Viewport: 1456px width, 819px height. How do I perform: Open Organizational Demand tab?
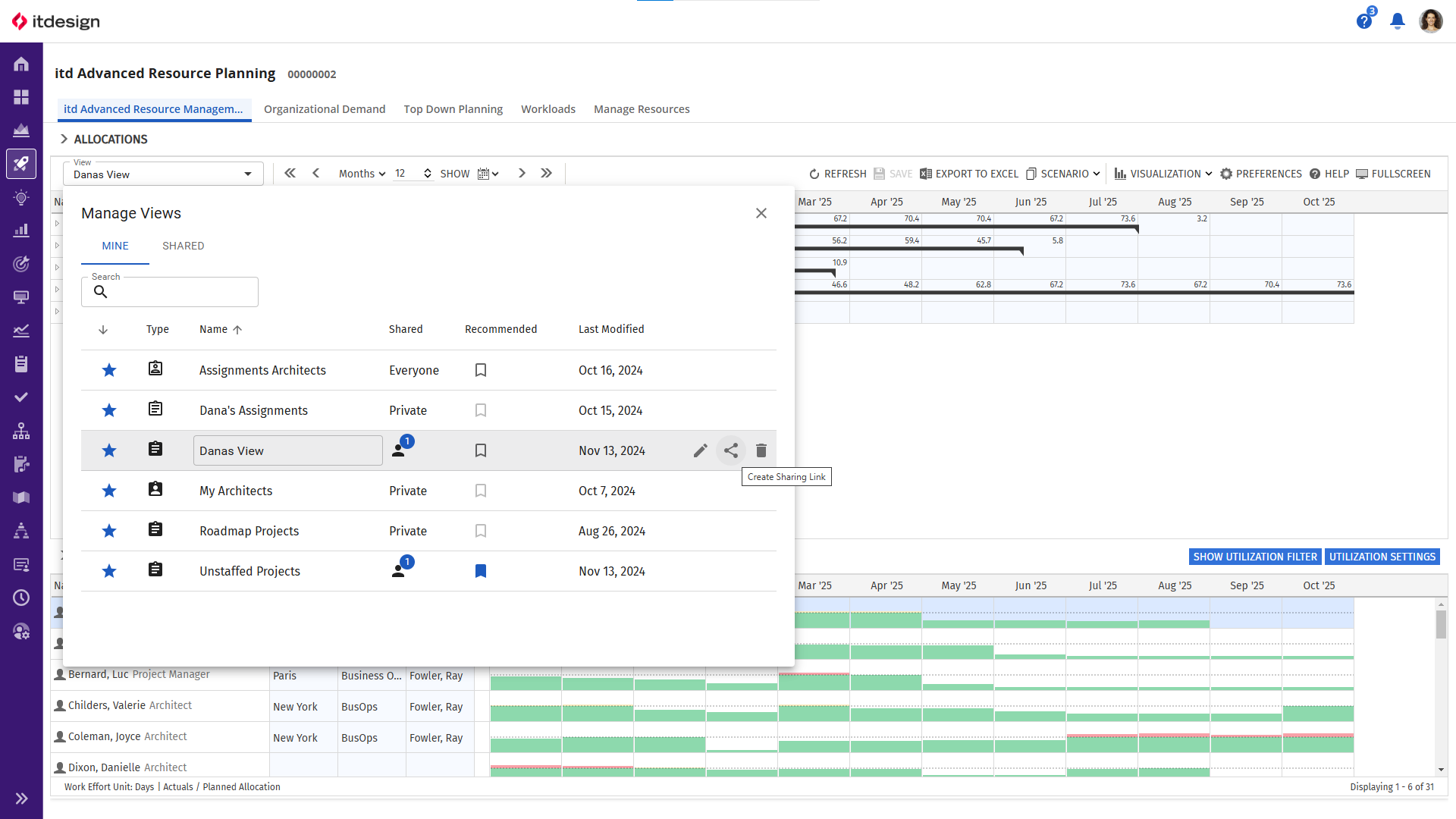[325, 109]
